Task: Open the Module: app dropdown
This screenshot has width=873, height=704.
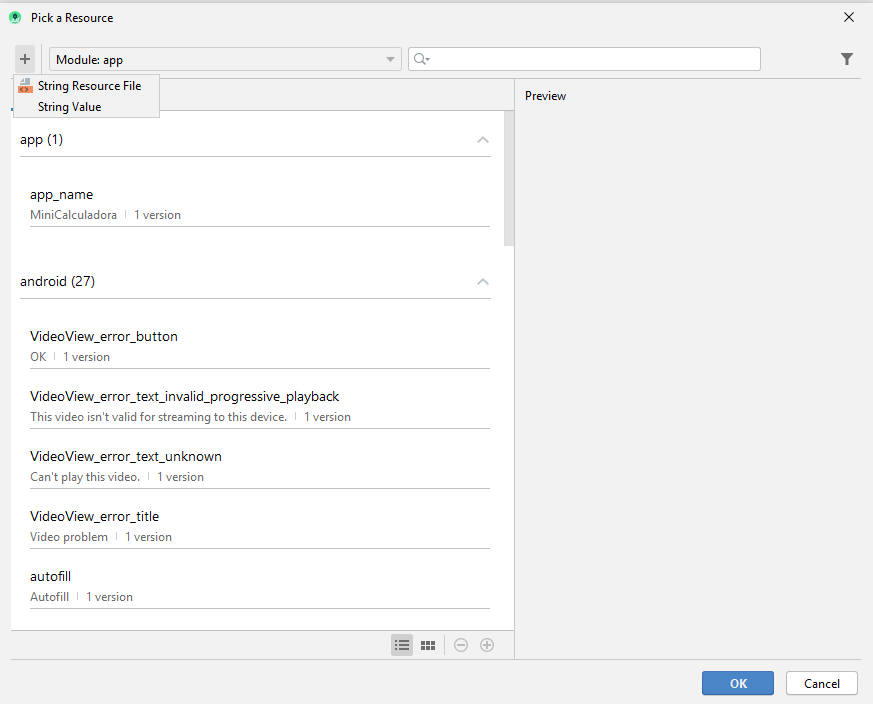Action: 225,59
